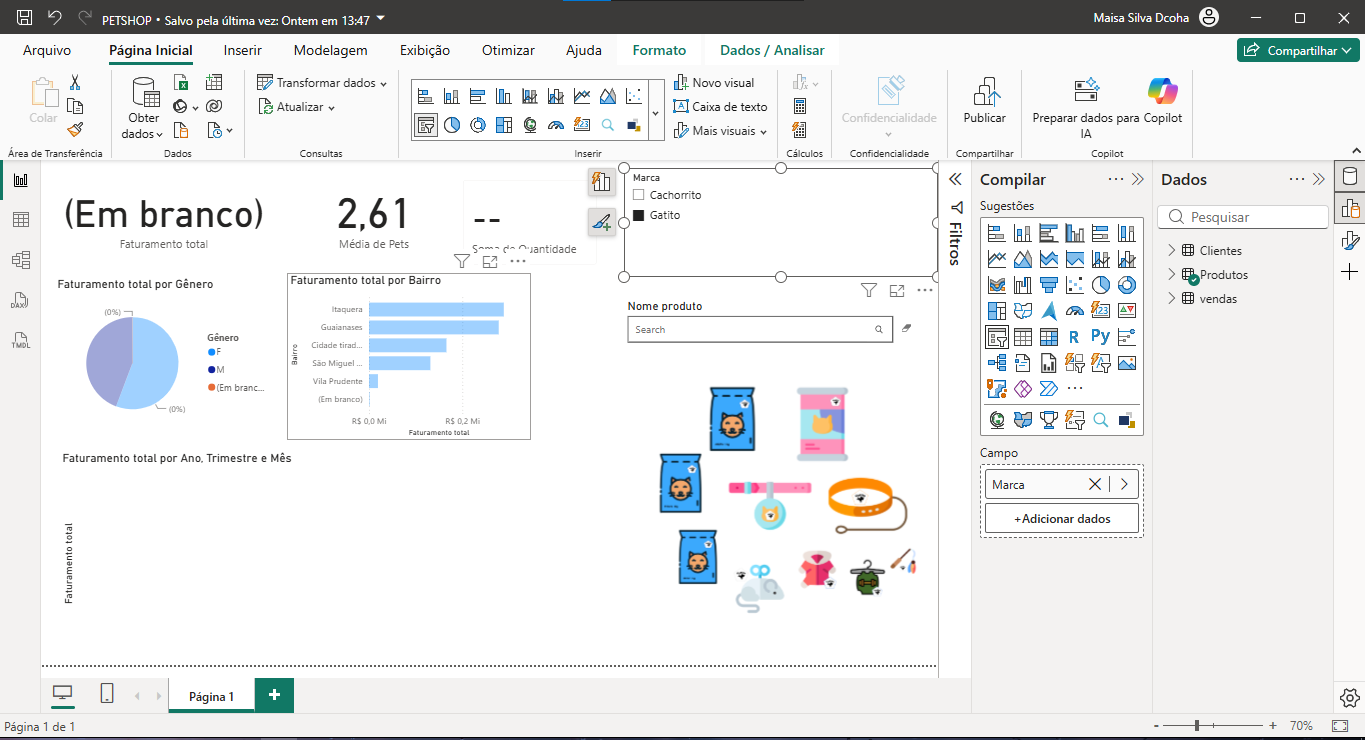Image resolution: width=1365 pixels, height=740 pixels.
Task: Open the Report view icon in left sidebar
Action: click(20, 180)
